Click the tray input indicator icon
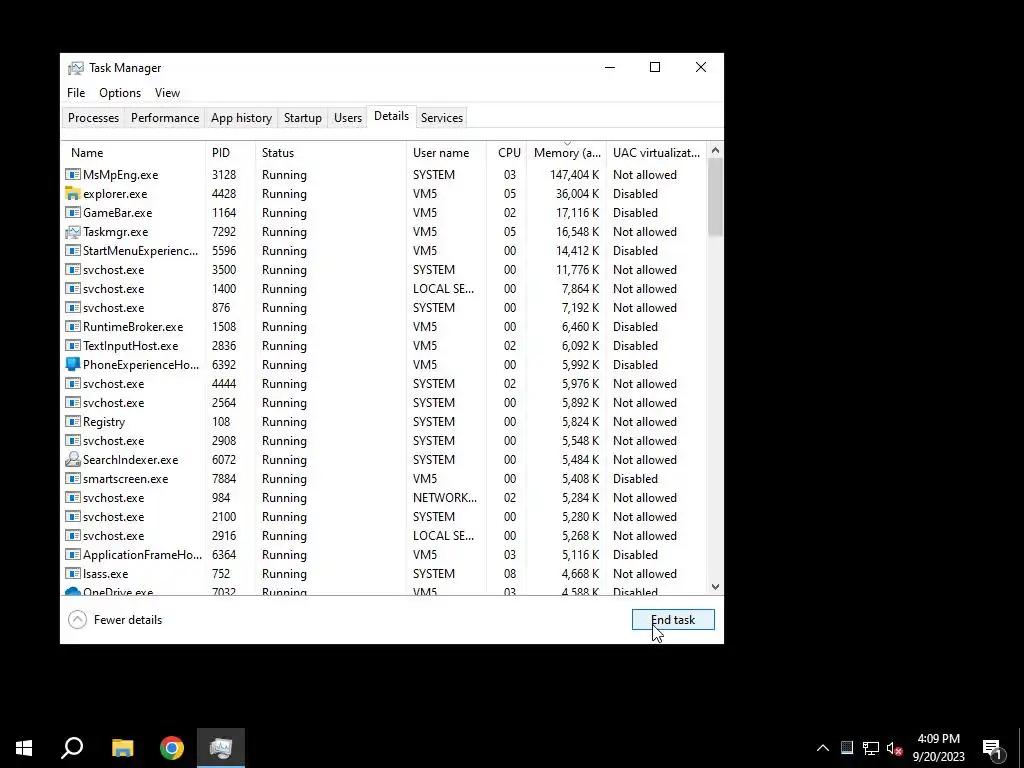 (846, 748)
